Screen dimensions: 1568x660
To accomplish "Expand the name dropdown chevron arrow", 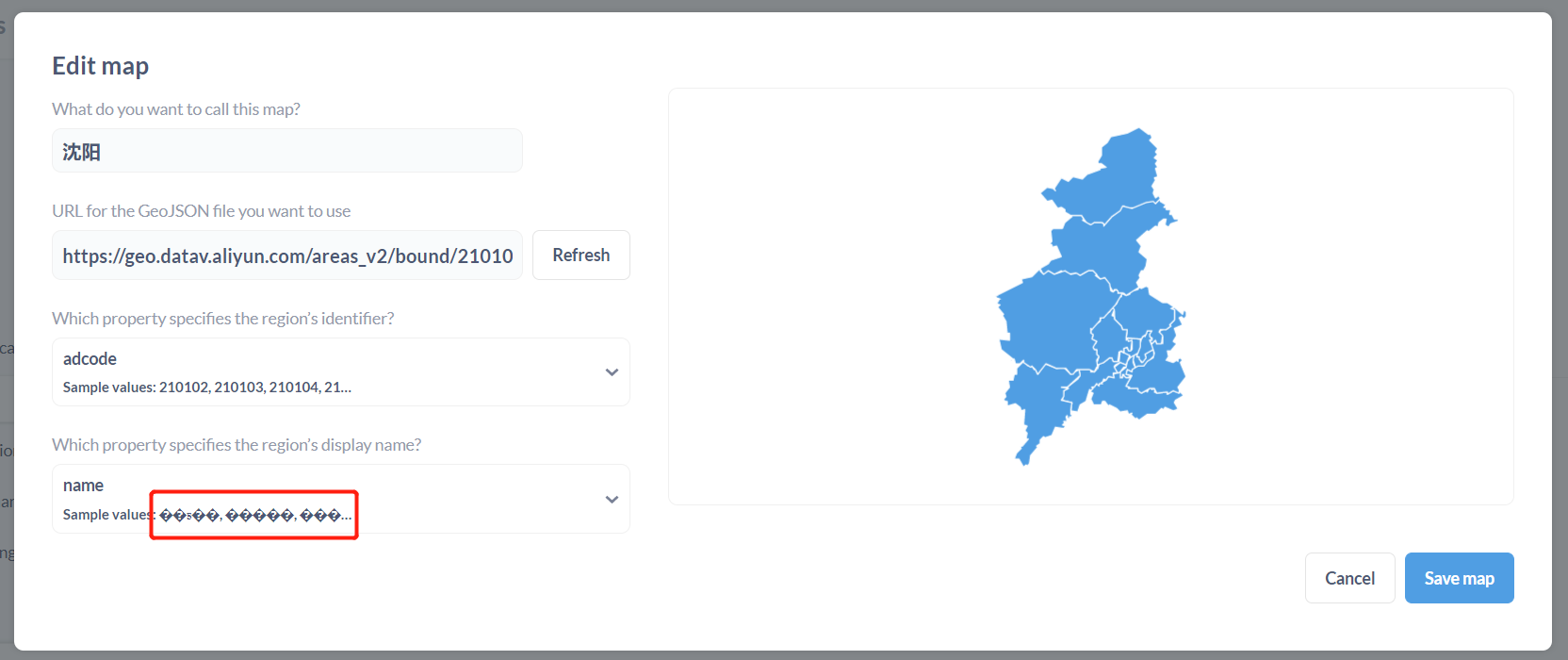I will pos(612,500).
